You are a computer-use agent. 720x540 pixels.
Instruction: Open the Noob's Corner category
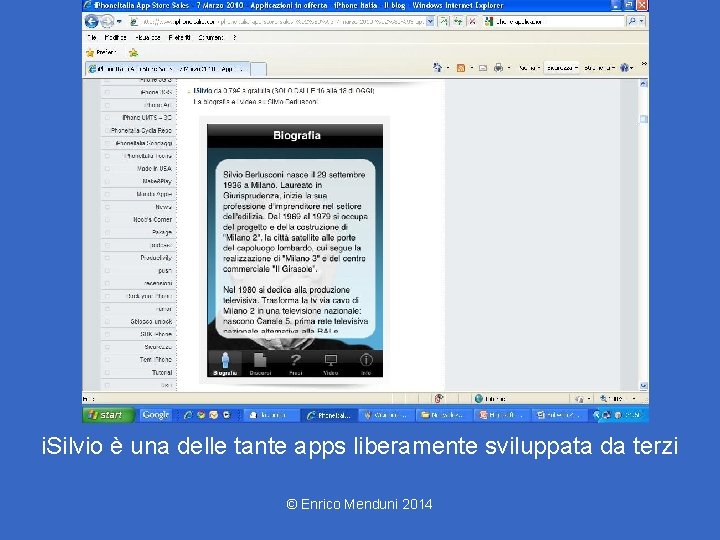[152, 219]
